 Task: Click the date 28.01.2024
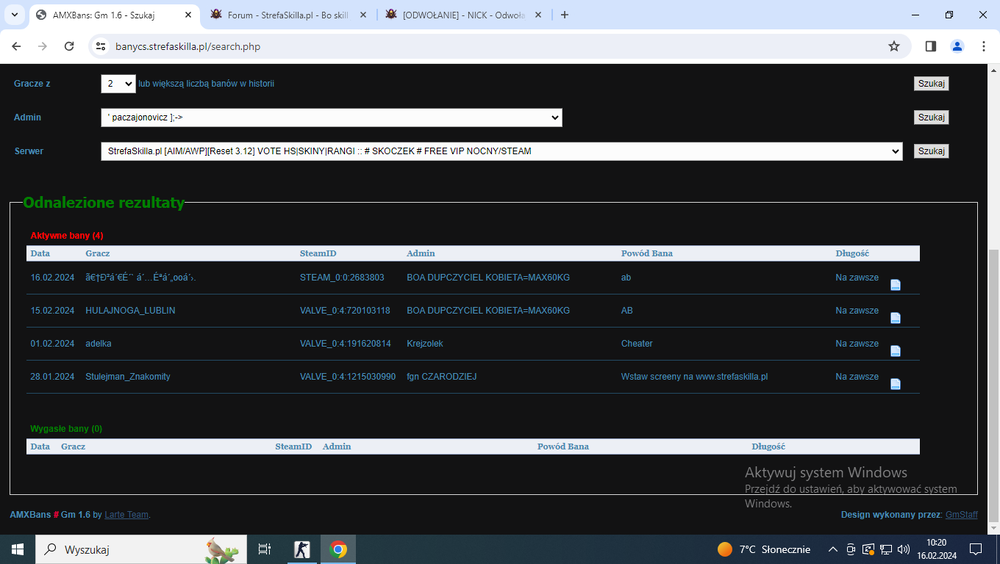(x=52, y=377)
